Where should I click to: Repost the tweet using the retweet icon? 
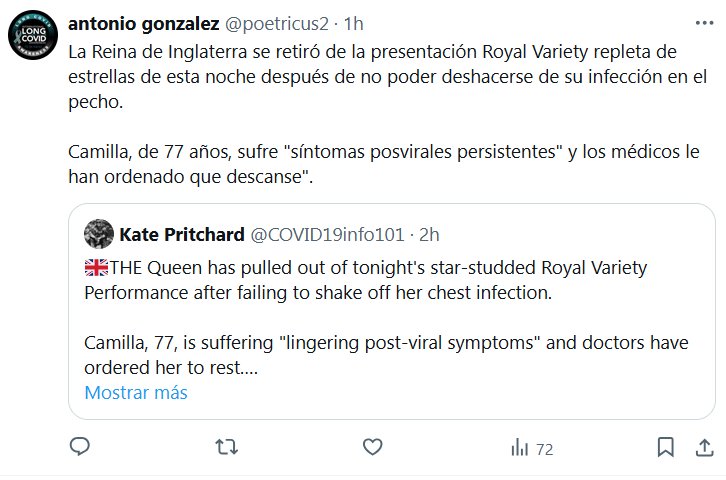(226, 448)
